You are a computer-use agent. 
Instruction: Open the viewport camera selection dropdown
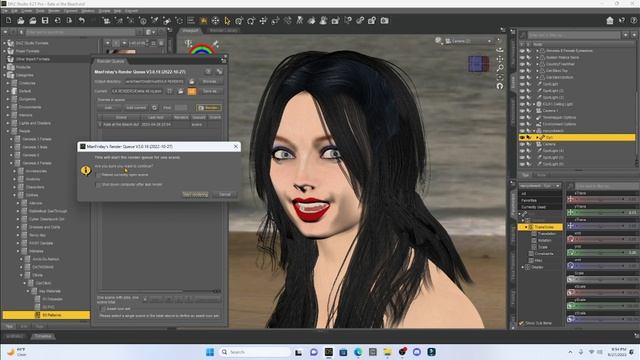click(x=469, y=41)
